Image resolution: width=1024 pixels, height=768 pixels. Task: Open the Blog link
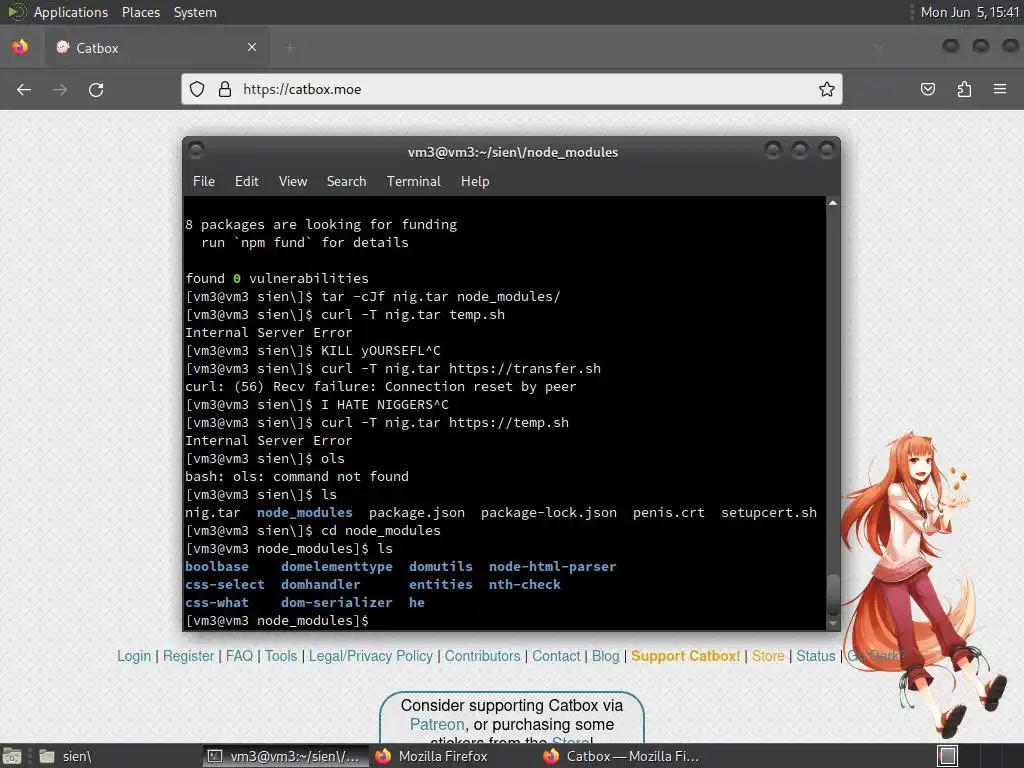pos(605,656)
